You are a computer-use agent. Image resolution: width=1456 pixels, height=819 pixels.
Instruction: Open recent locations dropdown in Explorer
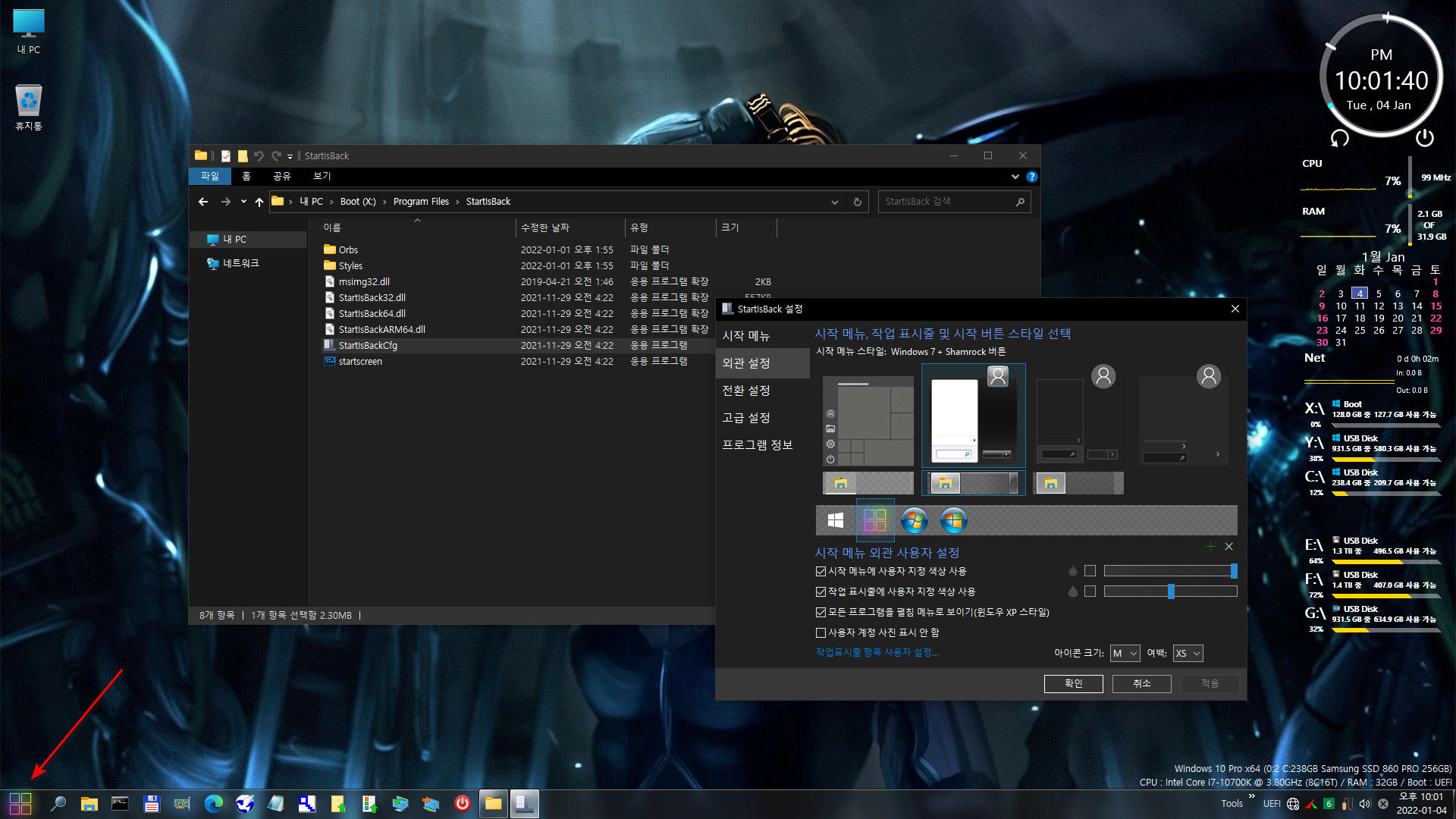tap(243, 202)
